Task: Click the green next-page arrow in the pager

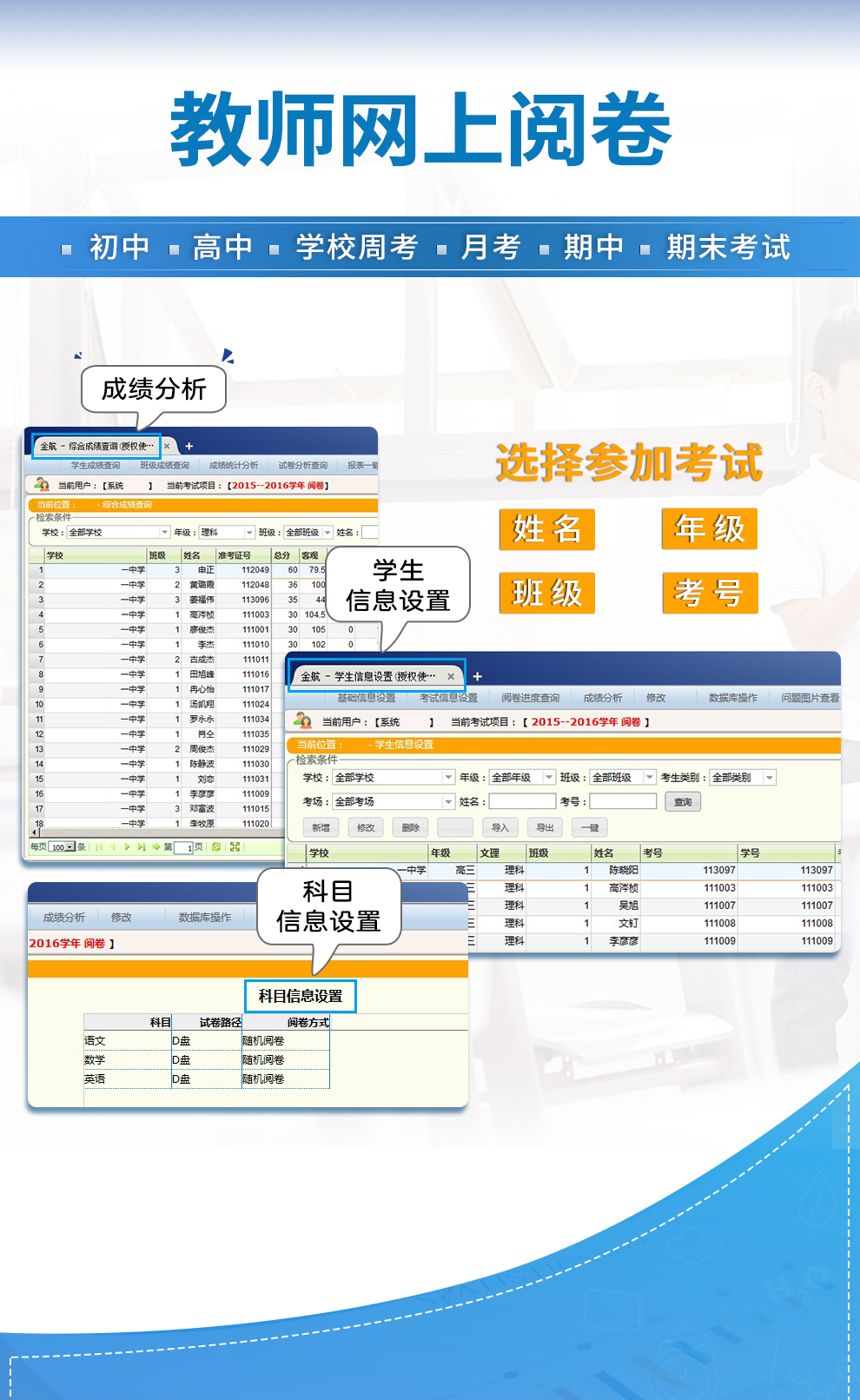Action: tap(127, 846)
